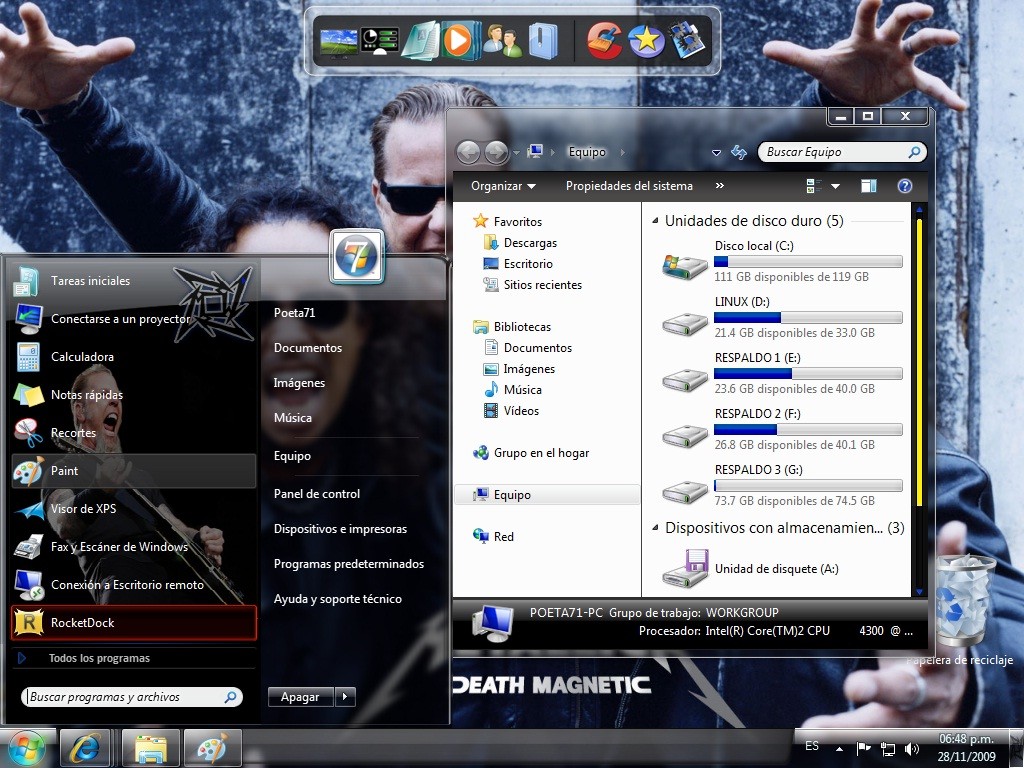Click the refresh arrows icon in address bar
The height and width of the screenshot is (768, 1024).
coord(739,152)
